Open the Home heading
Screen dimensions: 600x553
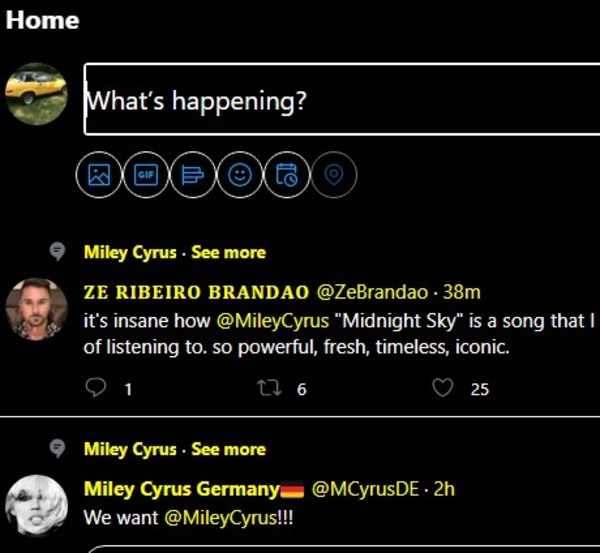42,20
